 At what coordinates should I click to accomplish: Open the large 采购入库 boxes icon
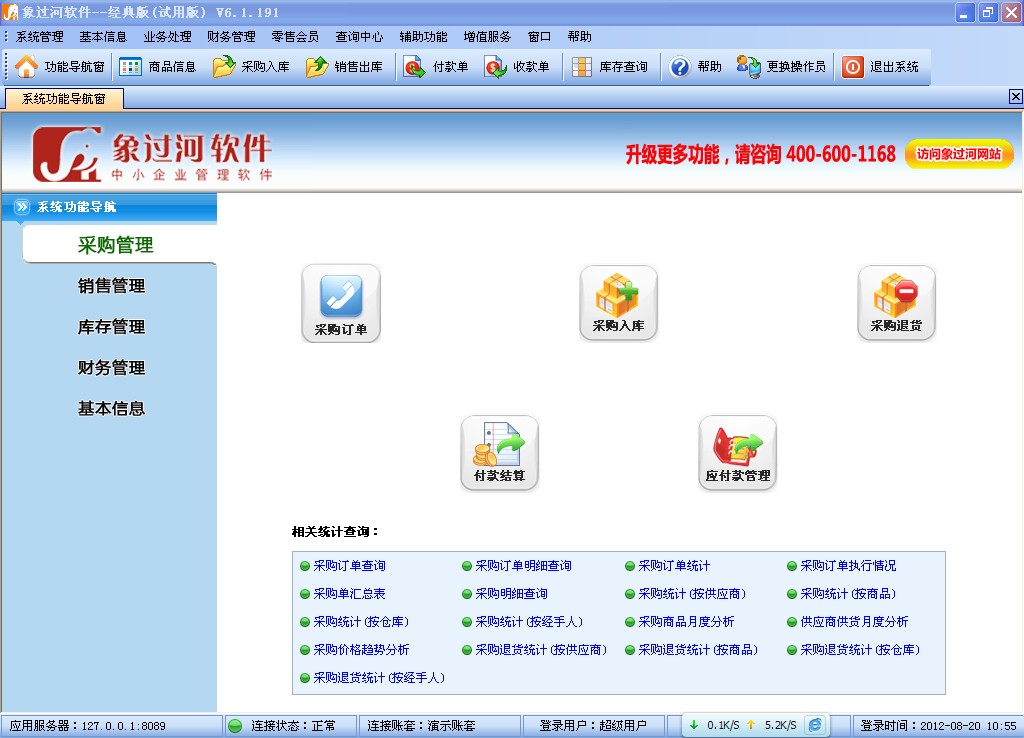coord(618,303)
